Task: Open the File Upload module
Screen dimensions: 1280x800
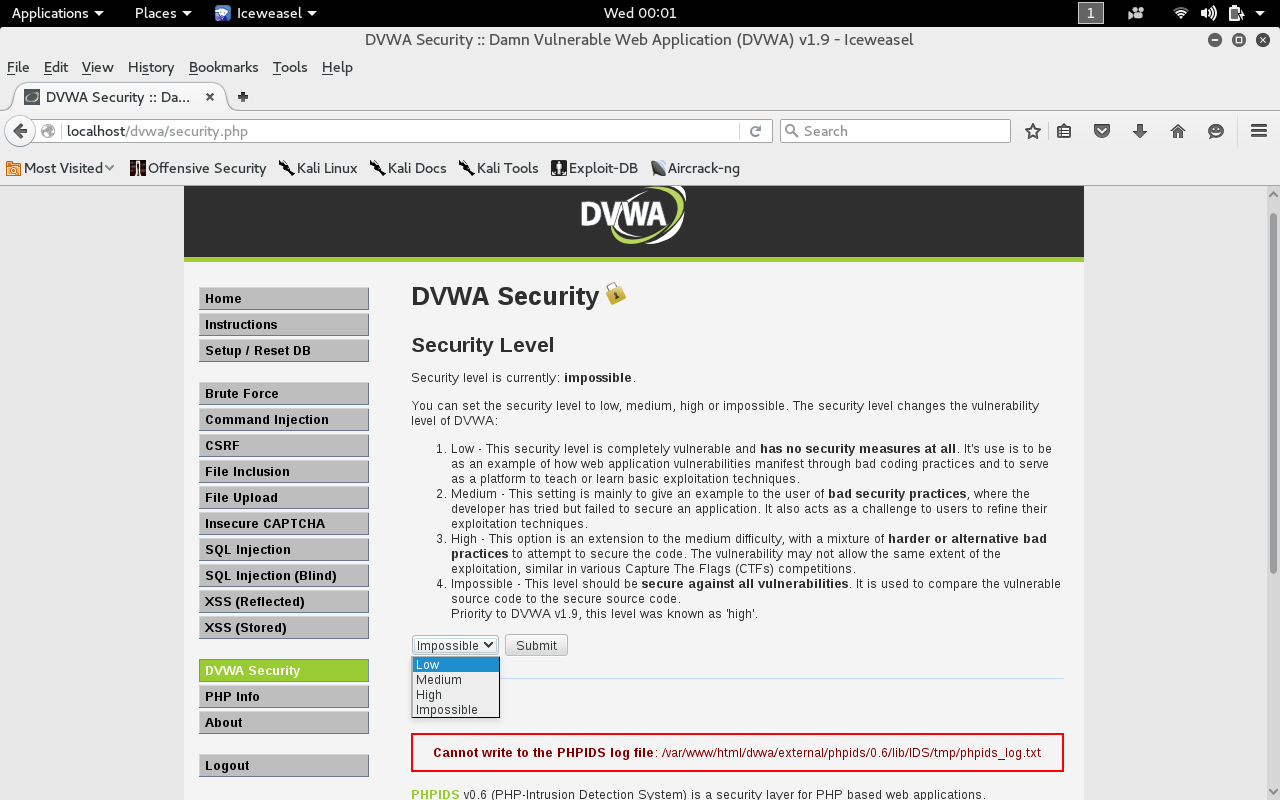Action: [284, 498]
